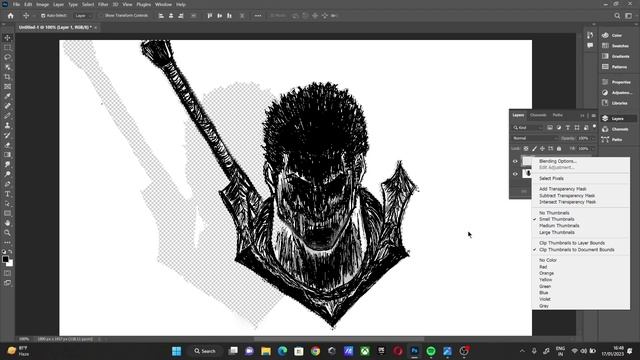
Task: Select the Dodge tool
Action: pyautogui.click(x=7, y=174)
